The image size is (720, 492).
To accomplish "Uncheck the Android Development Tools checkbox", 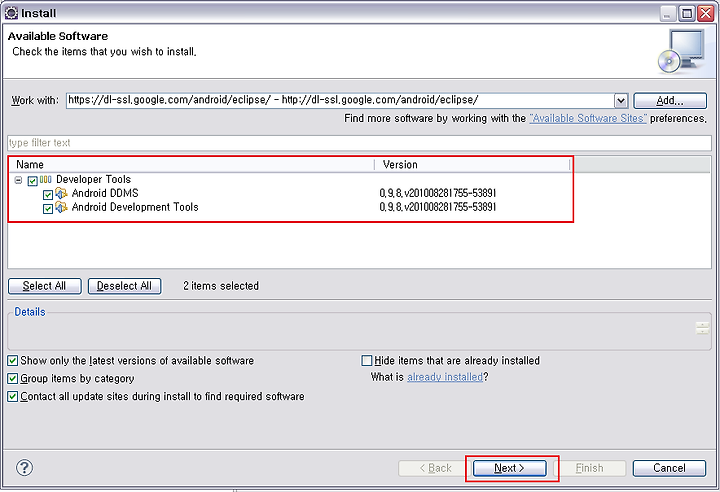I will tap(48, 209).
